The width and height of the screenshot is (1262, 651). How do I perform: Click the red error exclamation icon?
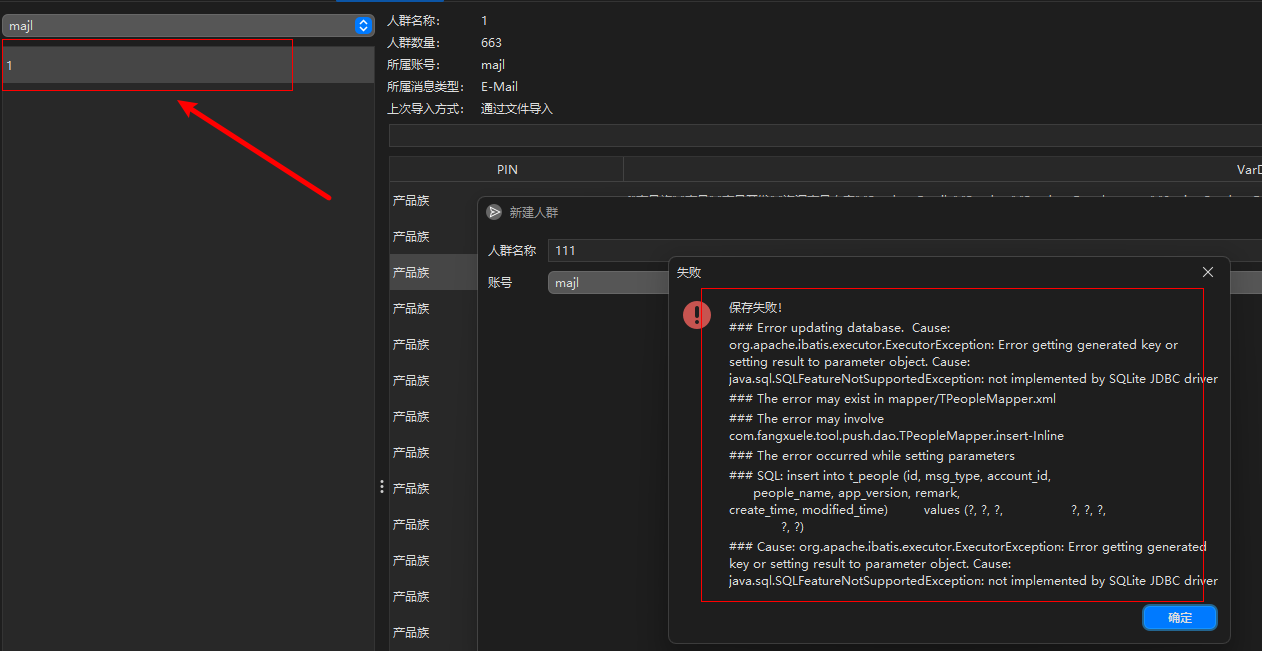[x=697, y=315]
